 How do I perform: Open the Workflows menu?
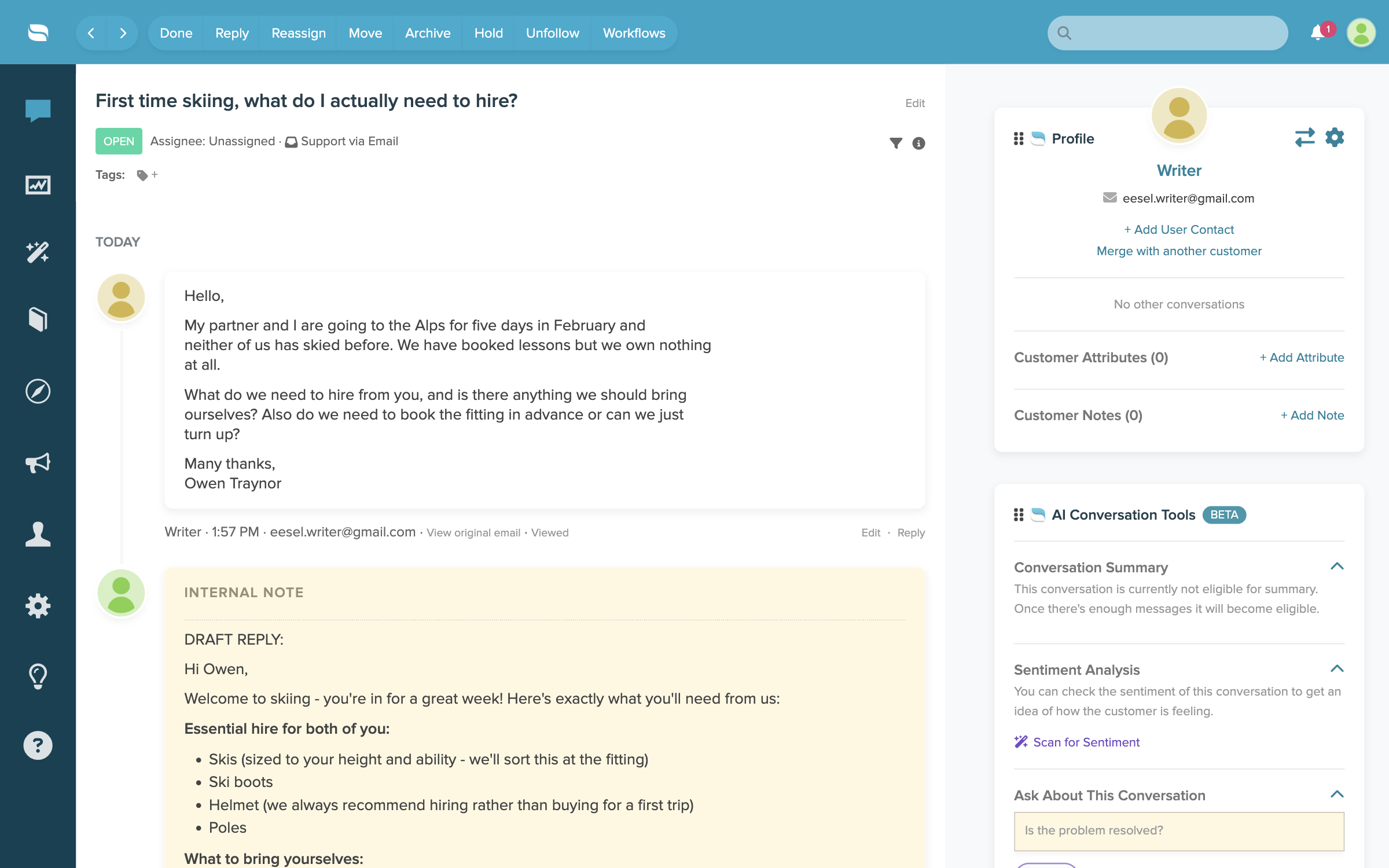(x=634, y=33)
